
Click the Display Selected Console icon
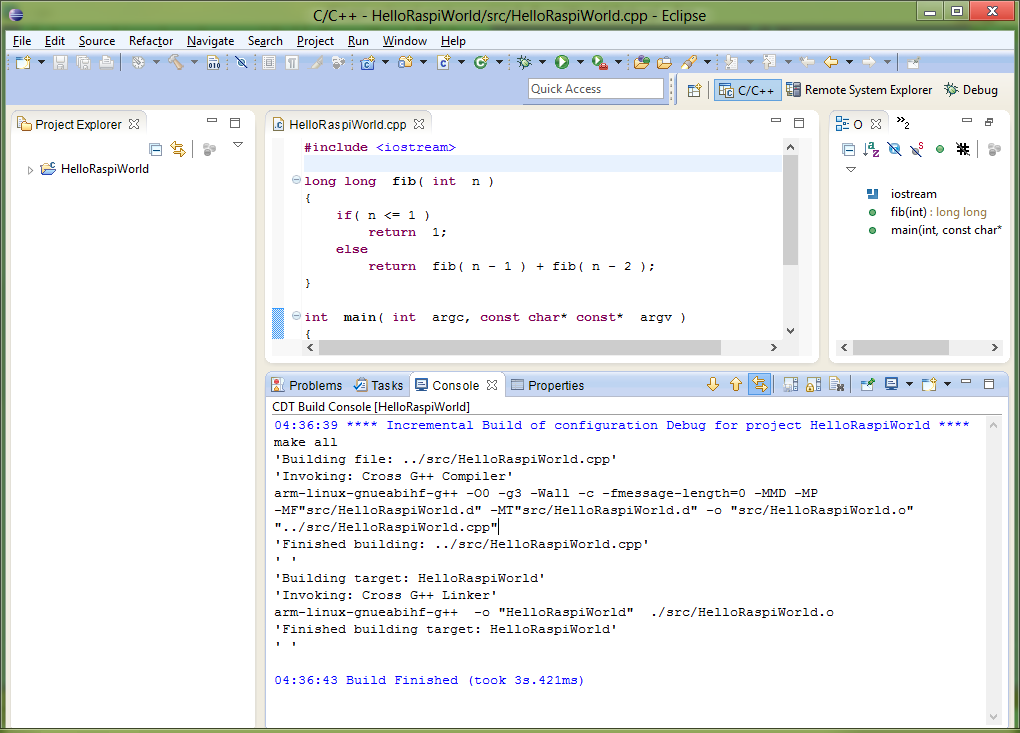click(x=891, y=385)
